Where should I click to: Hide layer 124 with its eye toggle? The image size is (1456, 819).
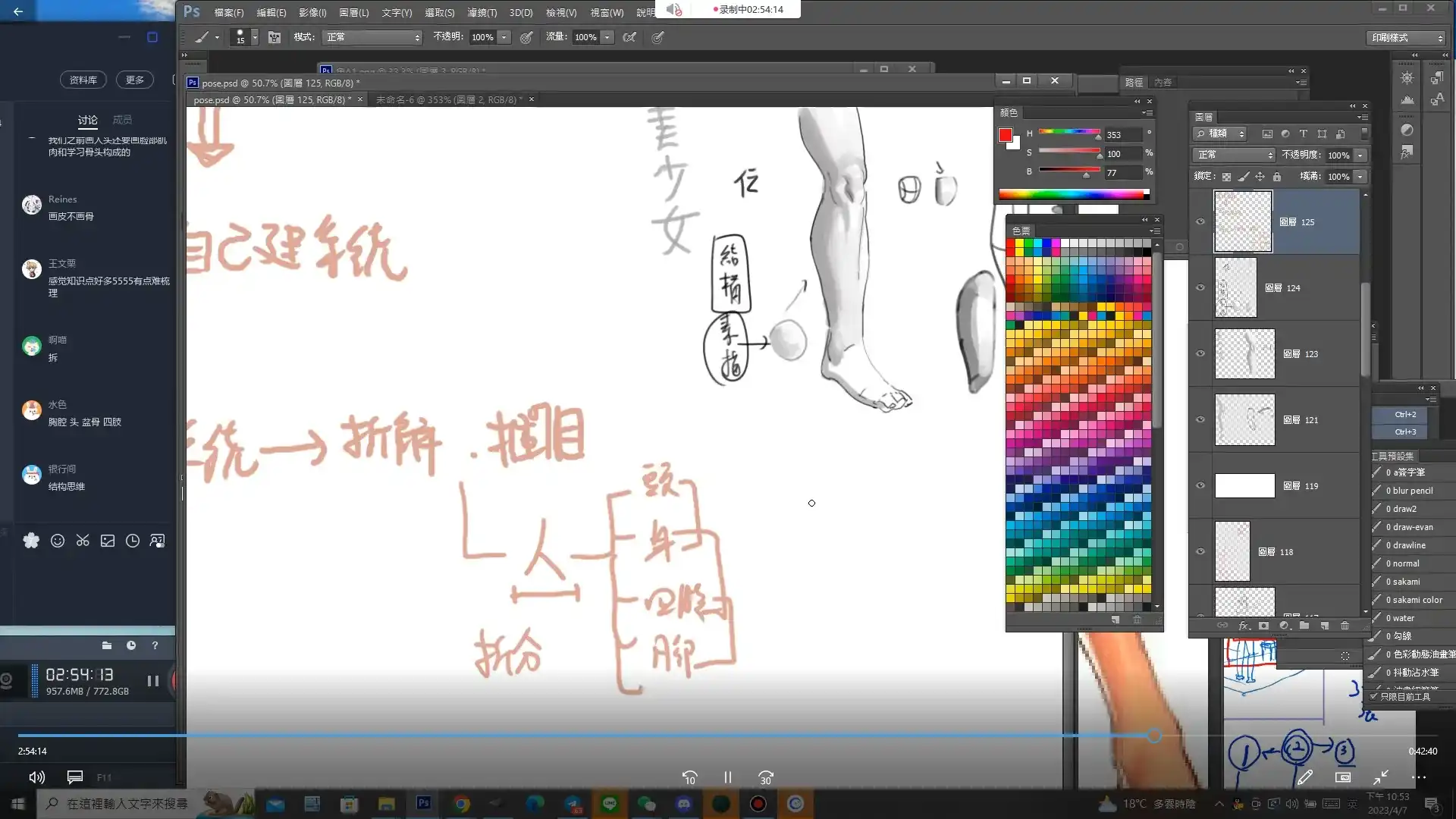coord(1200,287)
